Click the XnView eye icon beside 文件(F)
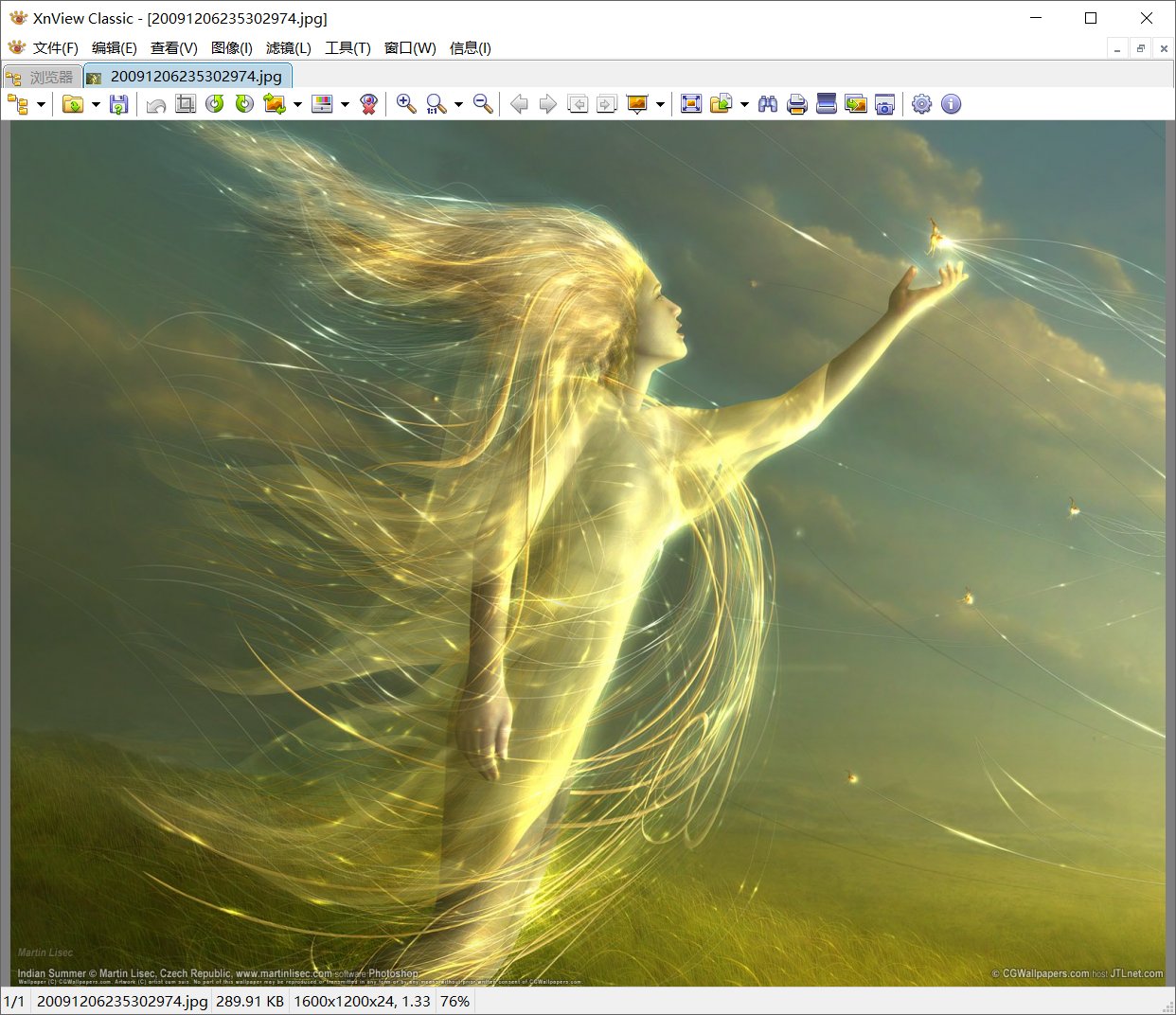Screen dimensions: 1176x1015 [16, 47]
